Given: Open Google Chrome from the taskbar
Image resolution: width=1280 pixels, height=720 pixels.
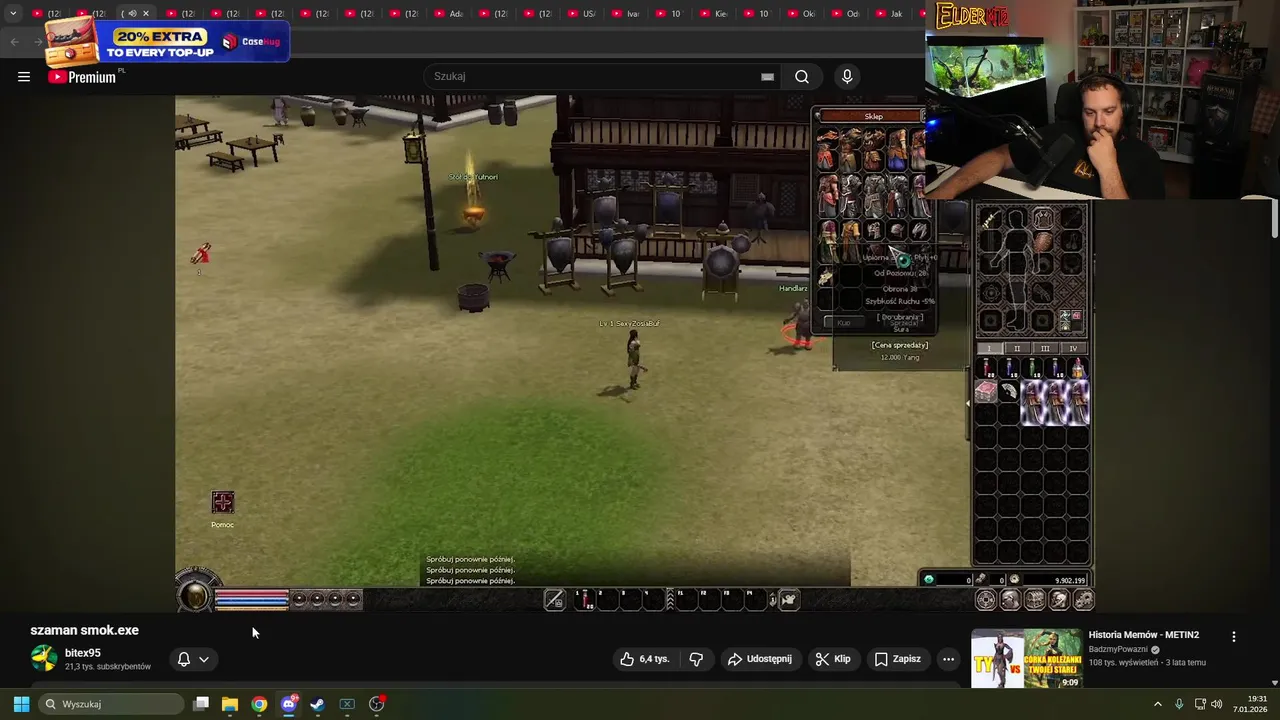Looking at the screenshot, I should (x=259, y=704).
